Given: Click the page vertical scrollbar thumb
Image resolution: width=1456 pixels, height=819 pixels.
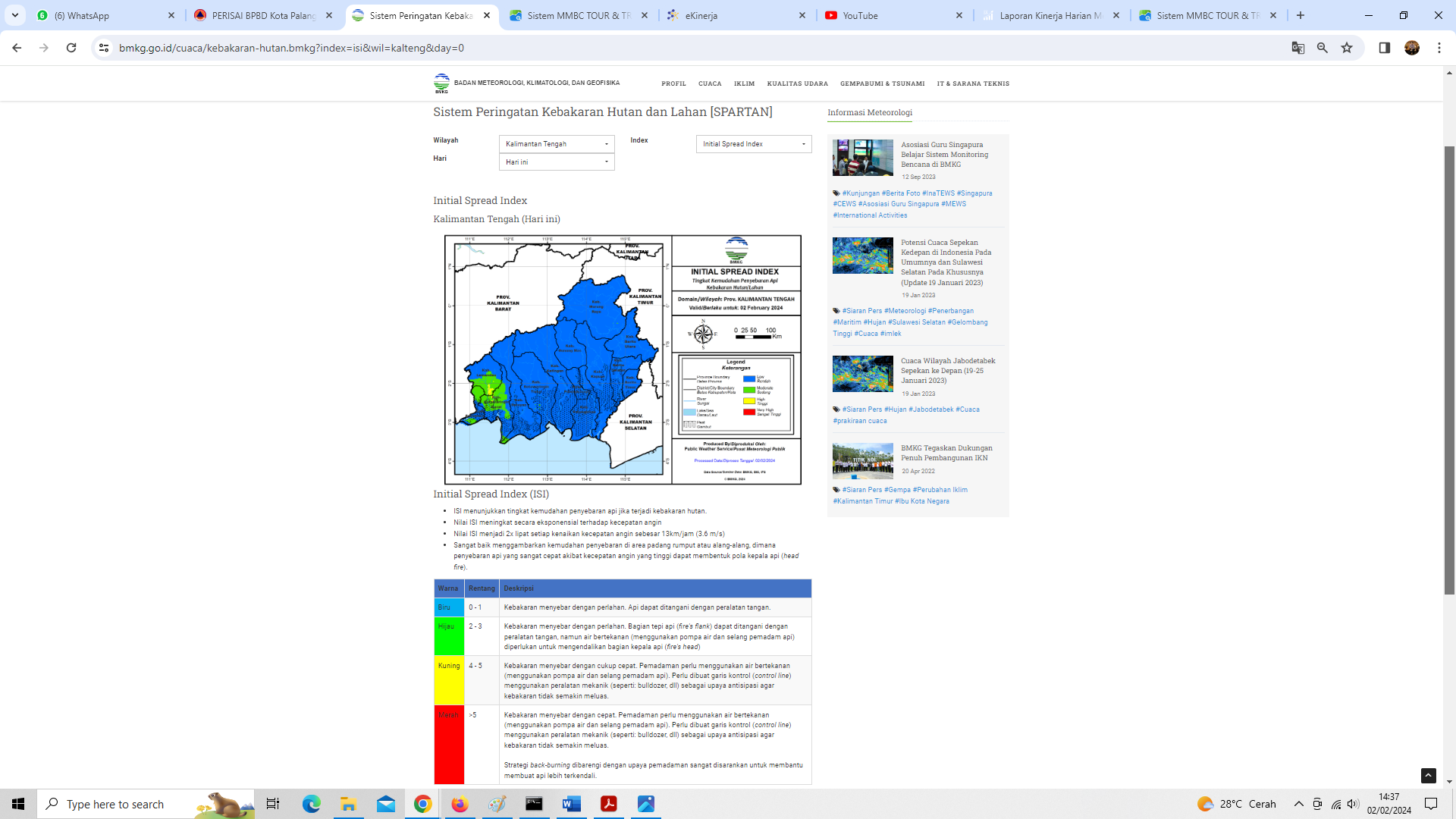Looking at the screenshot, I should 1449,370.
